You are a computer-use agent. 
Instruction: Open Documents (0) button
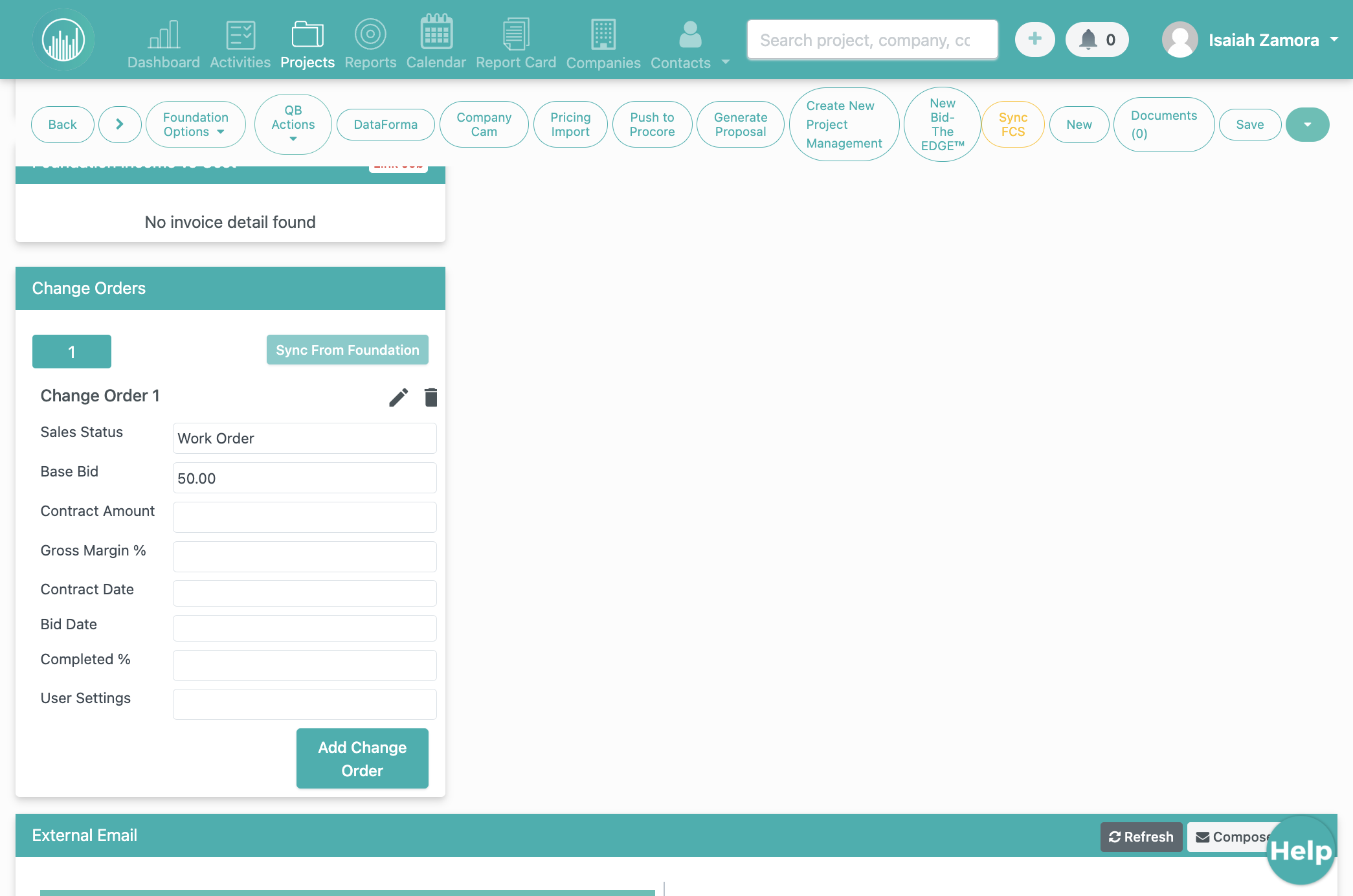tap(1164, 124)
